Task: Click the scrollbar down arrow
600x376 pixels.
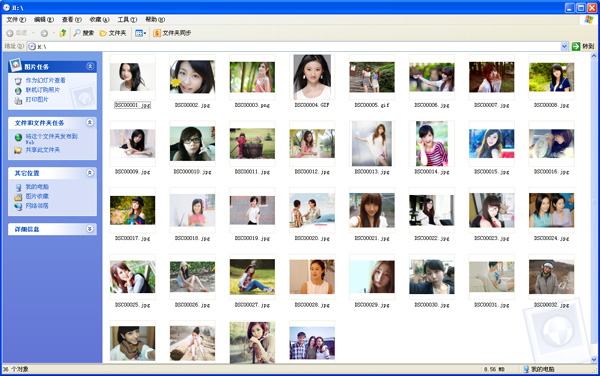Action: (x=594, y=359)
